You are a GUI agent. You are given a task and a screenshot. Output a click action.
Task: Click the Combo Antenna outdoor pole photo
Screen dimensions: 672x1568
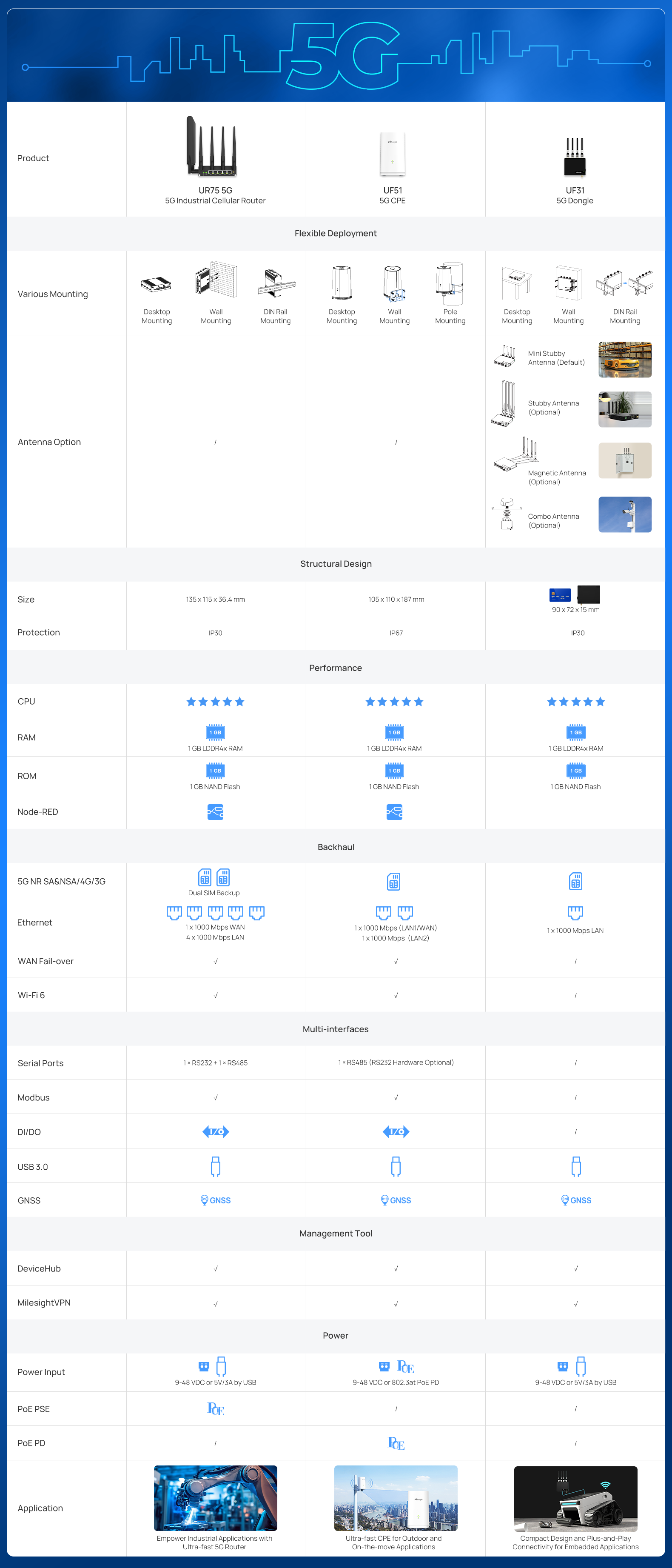[x=624, y=514]
